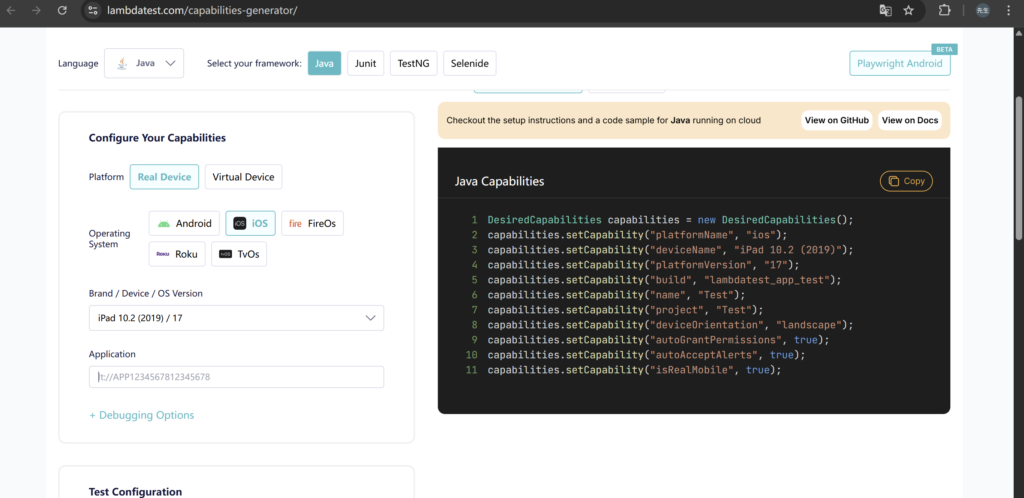Choose Real Device platform
Image resolution: width=1024 pixels, height=498 pixels.
(x=164, y=177)
